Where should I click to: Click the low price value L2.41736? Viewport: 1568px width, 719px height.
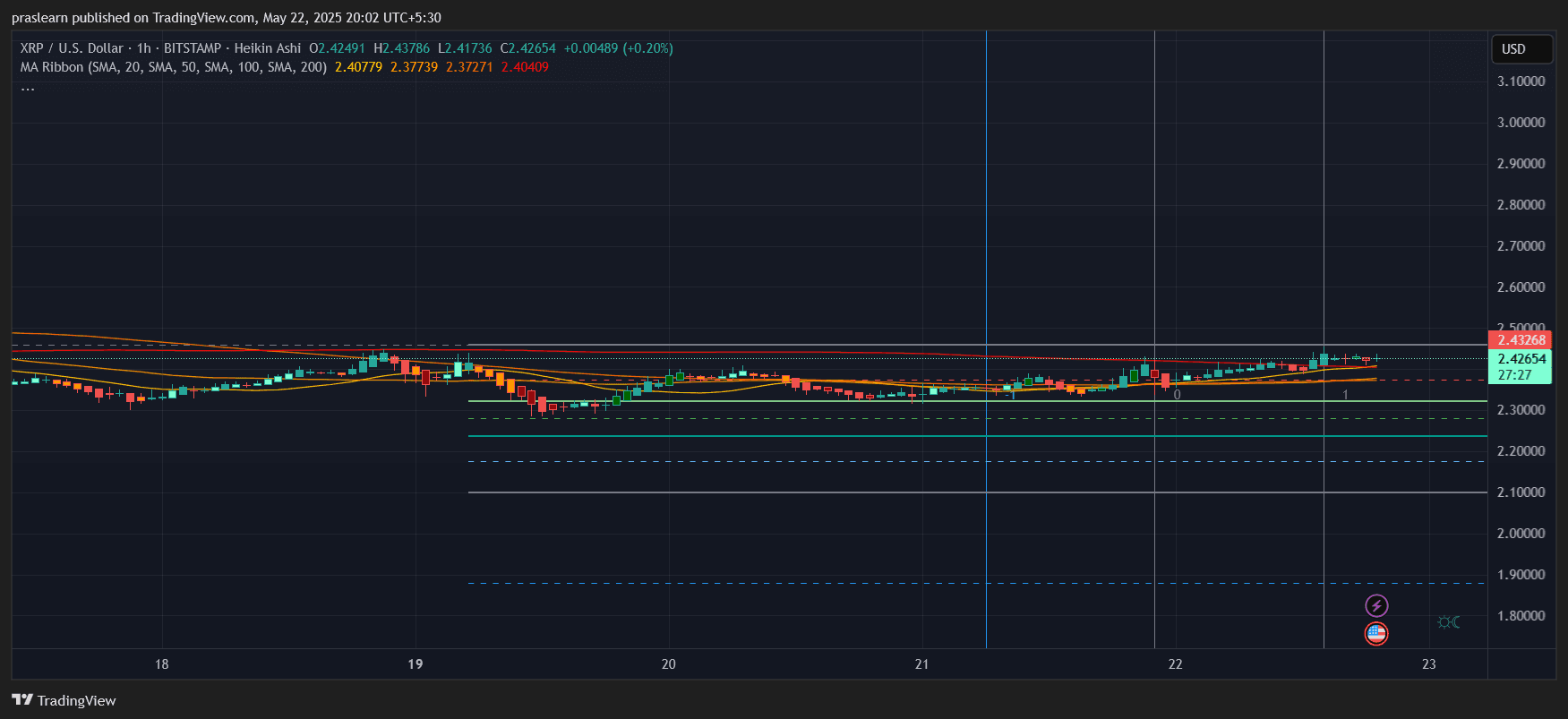465,48
